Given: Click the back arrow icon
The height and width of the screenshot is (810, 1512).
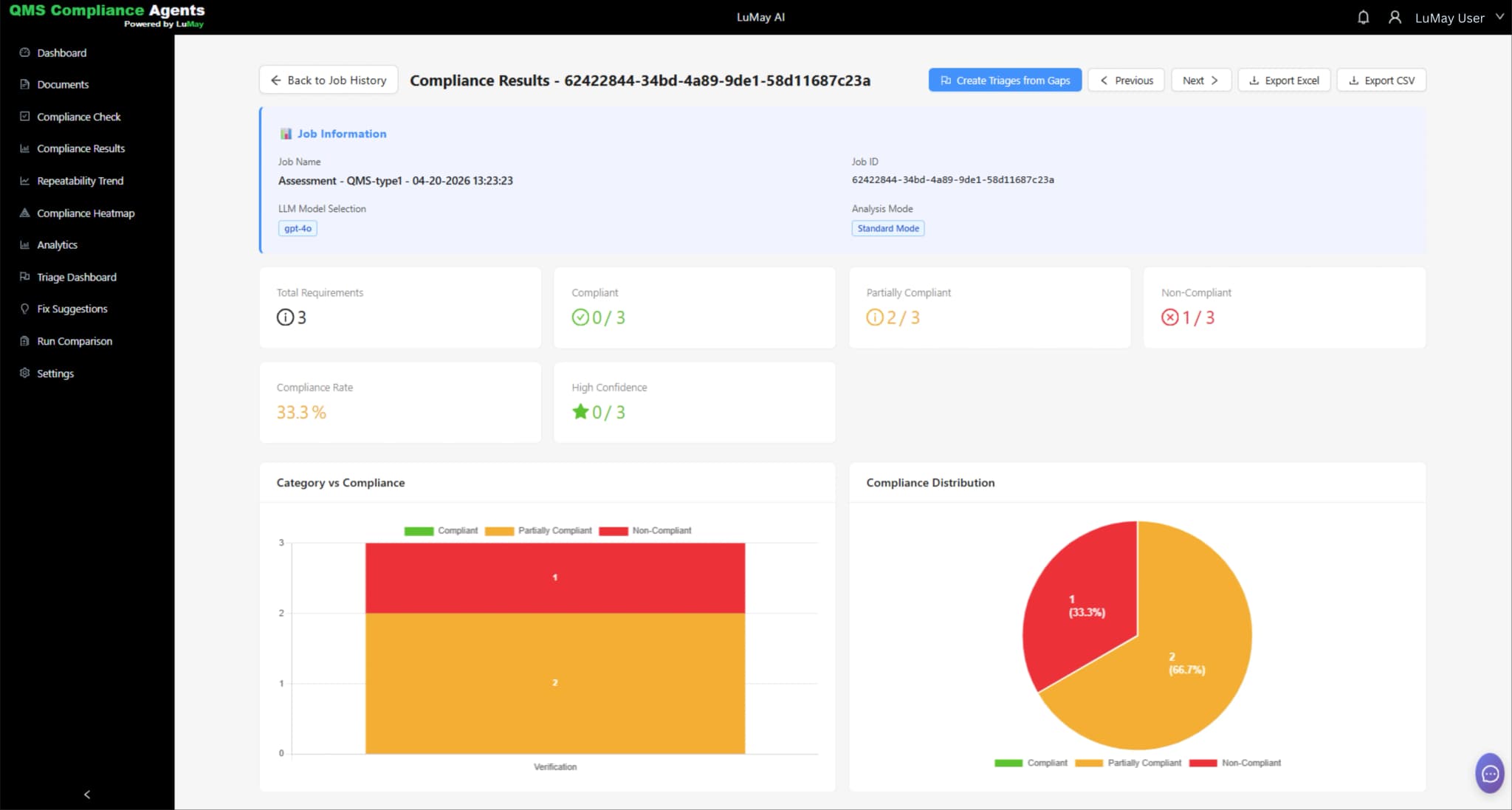Looking at the screenshot, I should 275,80.
